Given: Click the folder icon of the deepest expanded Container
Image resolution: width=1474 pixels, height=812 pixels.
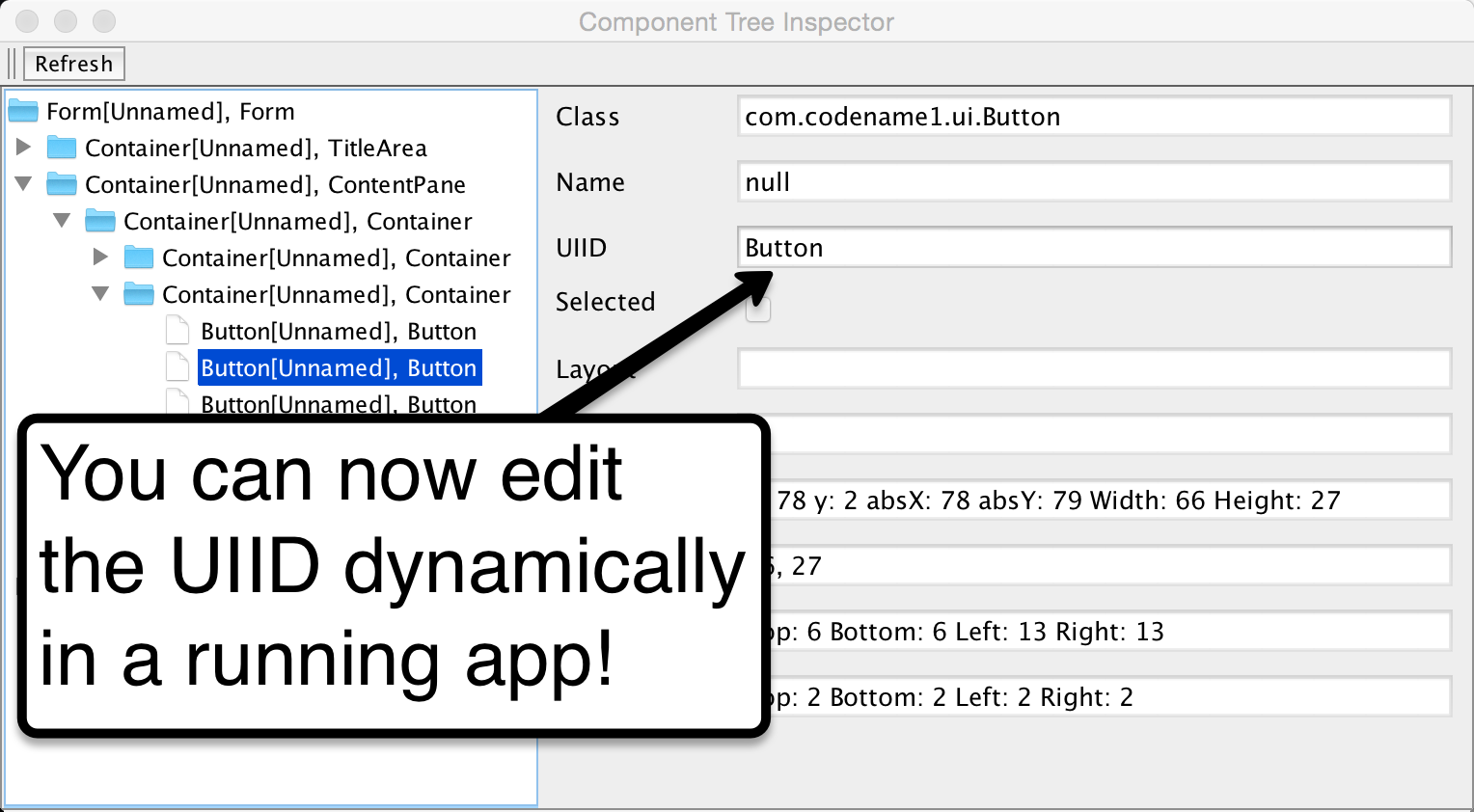Looking at the screenshot, I should pyautogui.click(x=139, y=294).
